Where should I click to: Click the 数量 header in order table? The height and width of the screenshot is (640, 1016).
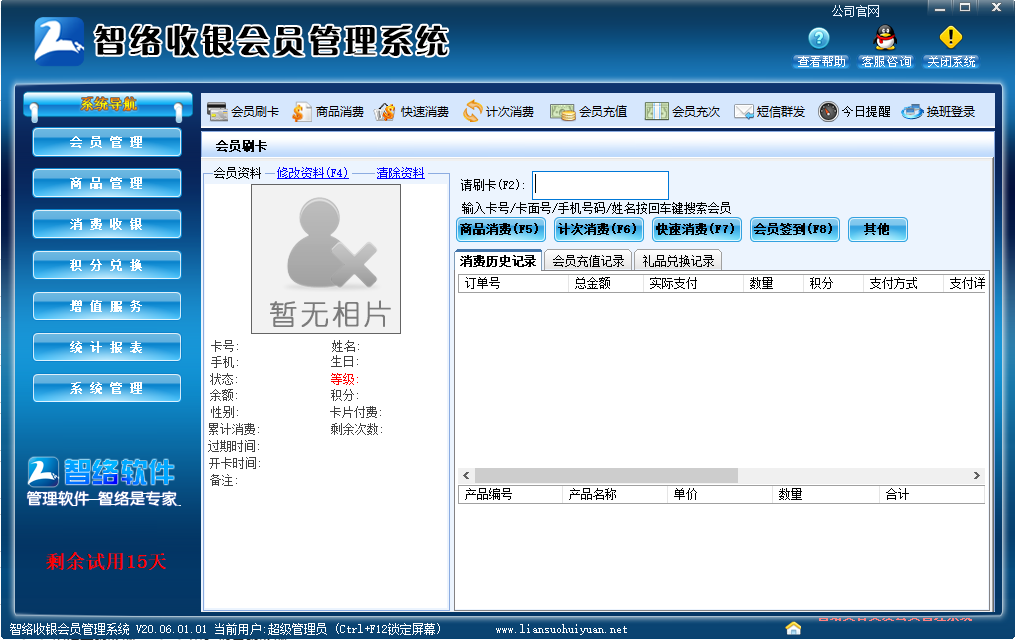(x=774, y=283)
